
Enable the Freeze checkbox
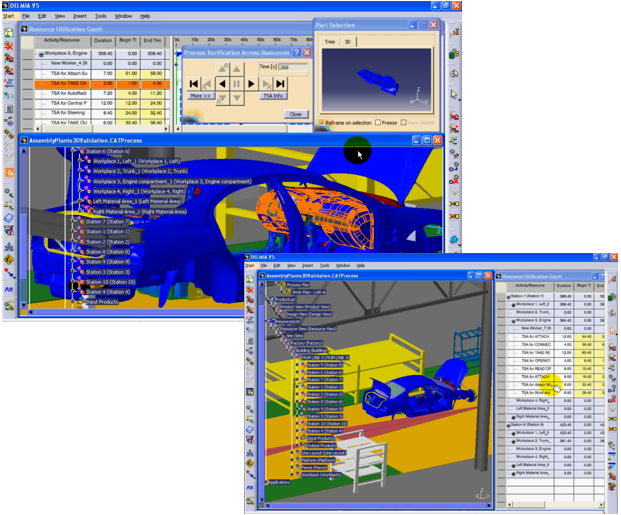click(x=378, y=122)
